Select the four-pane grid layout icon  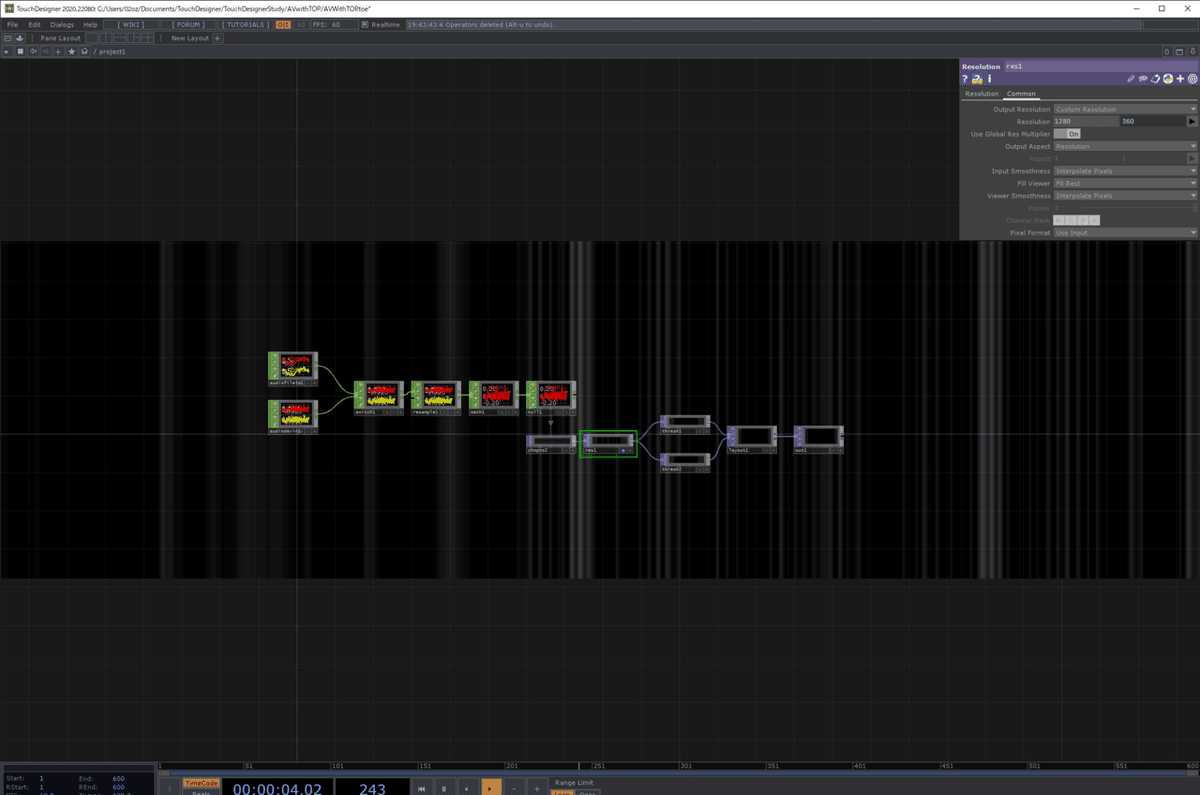click(148, 38)
